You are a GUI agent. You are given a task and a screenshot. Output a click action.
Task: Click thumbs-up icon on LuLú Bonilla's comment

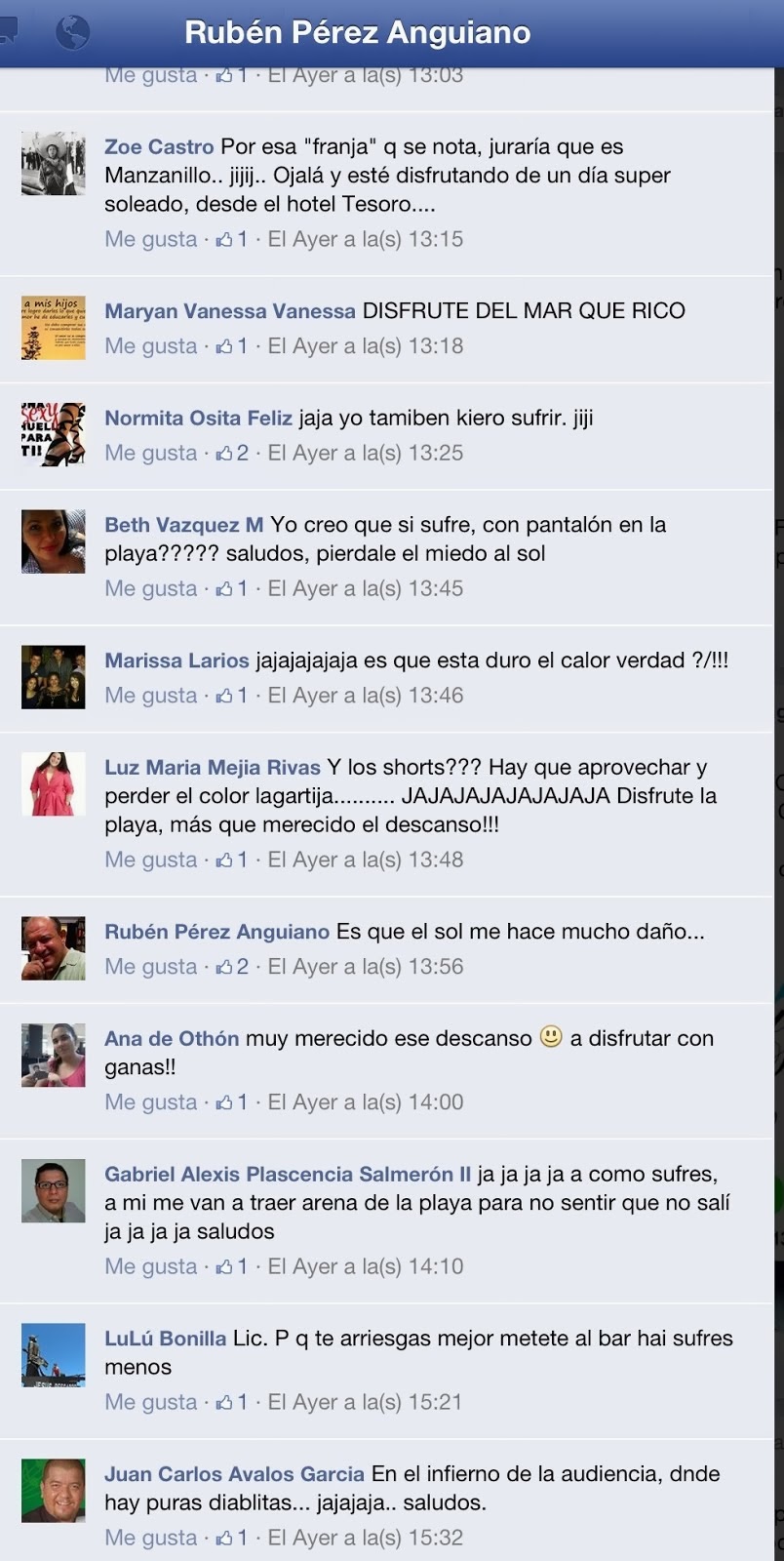pyautogui.click(x=225, y=1402)
